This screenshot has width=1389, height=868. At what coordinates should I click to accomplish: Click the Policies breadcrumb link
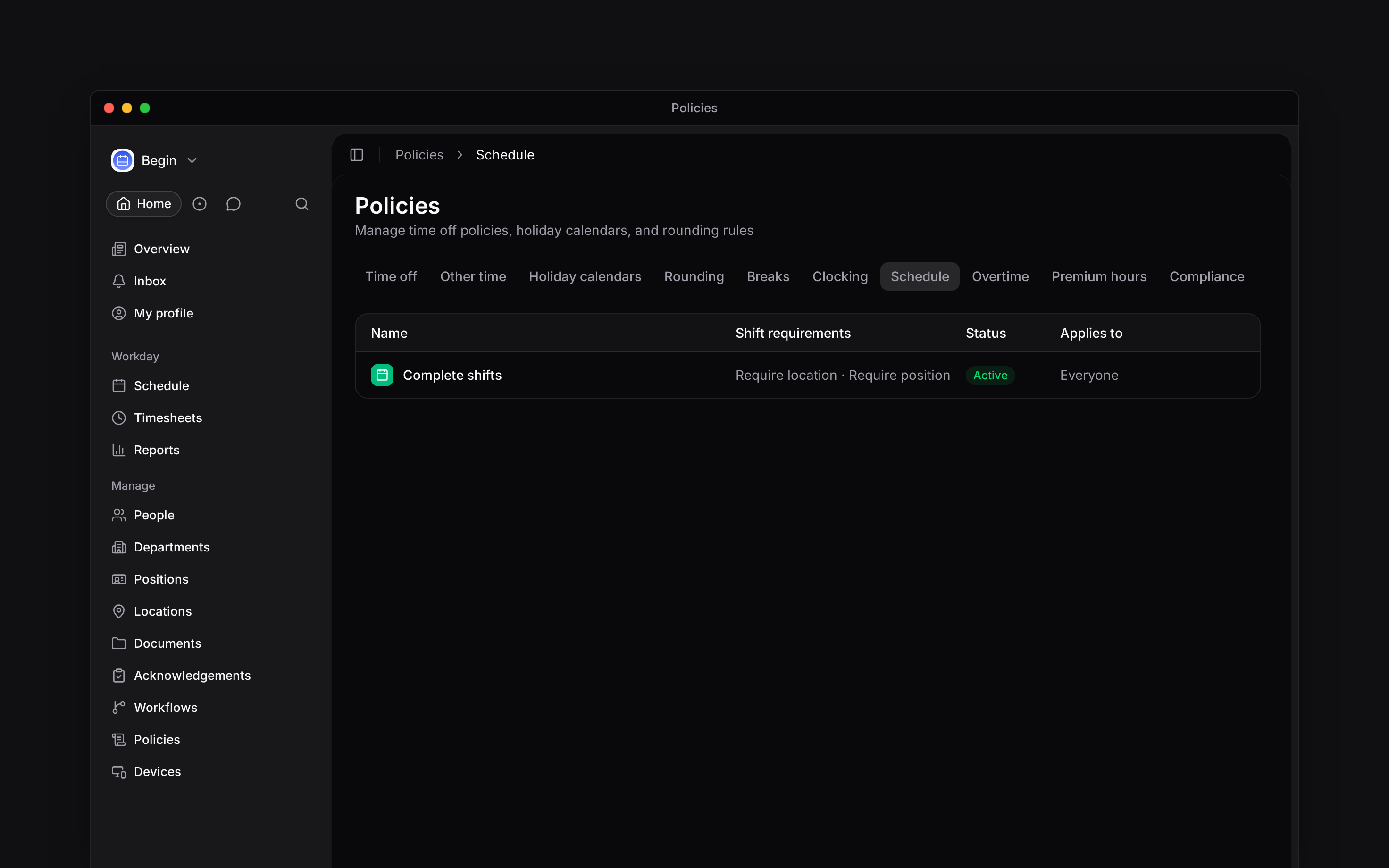pyautogui.click(x=419, y=155)
